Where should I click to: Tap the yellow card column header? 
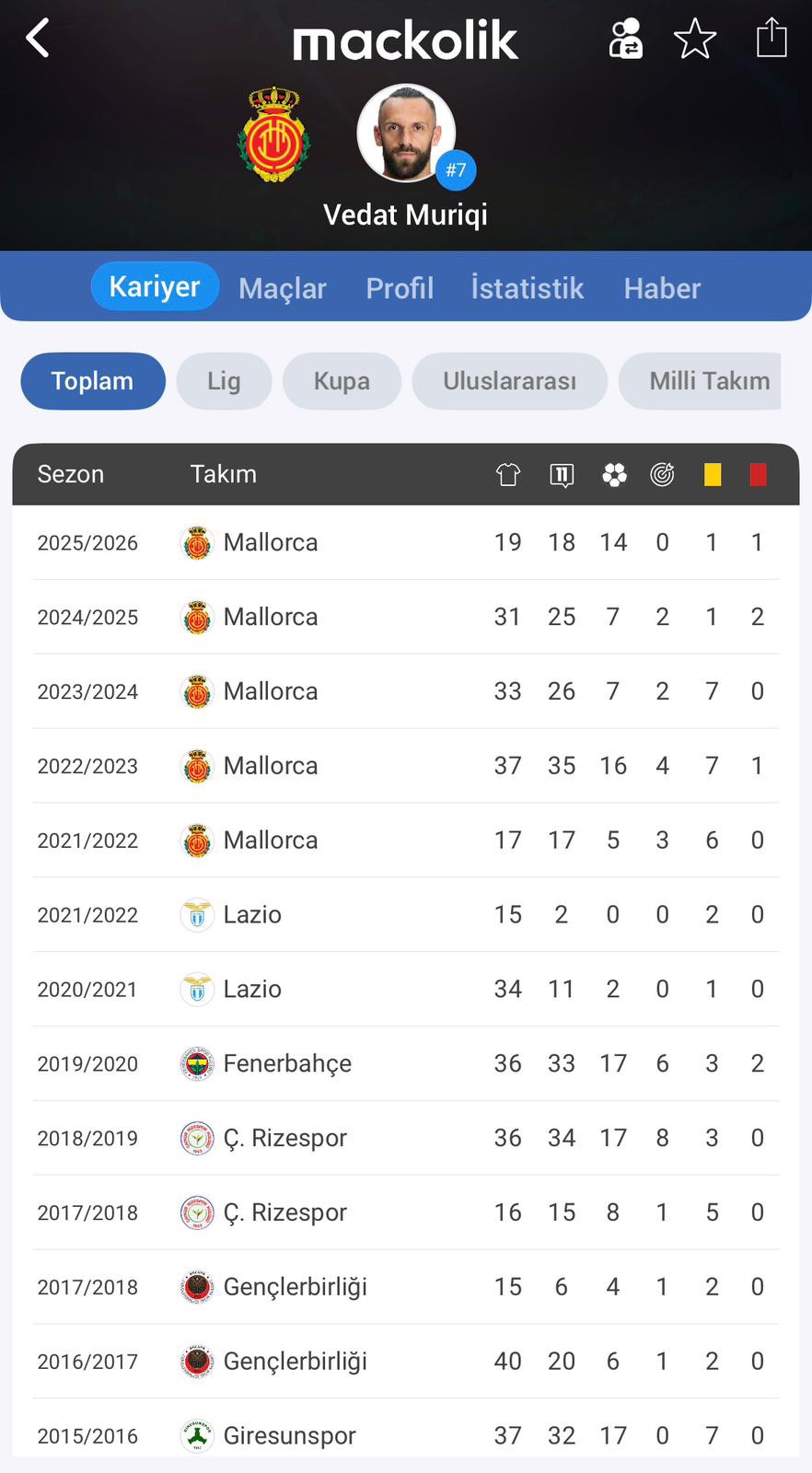point(713,474)
